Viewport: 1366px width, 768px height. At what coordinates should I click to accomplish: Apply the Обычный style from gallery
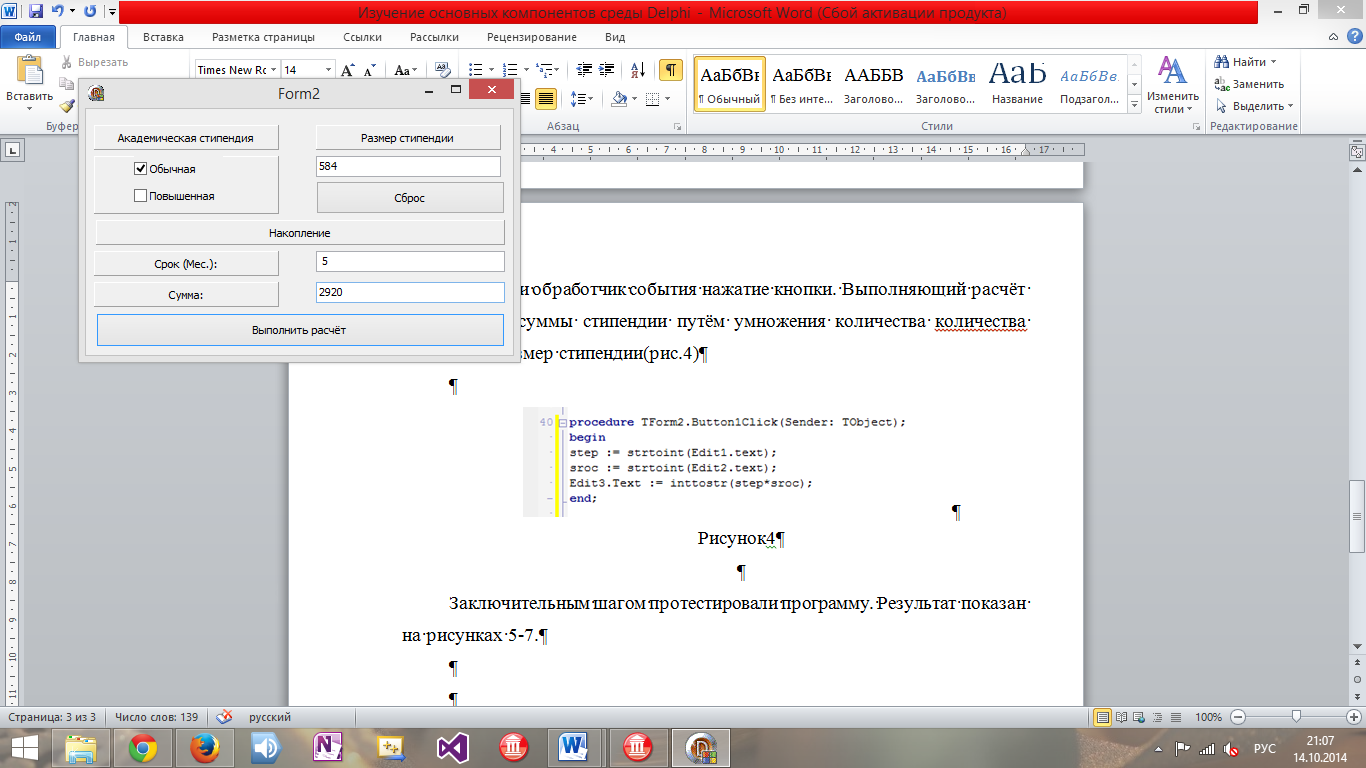coord(730,83)
